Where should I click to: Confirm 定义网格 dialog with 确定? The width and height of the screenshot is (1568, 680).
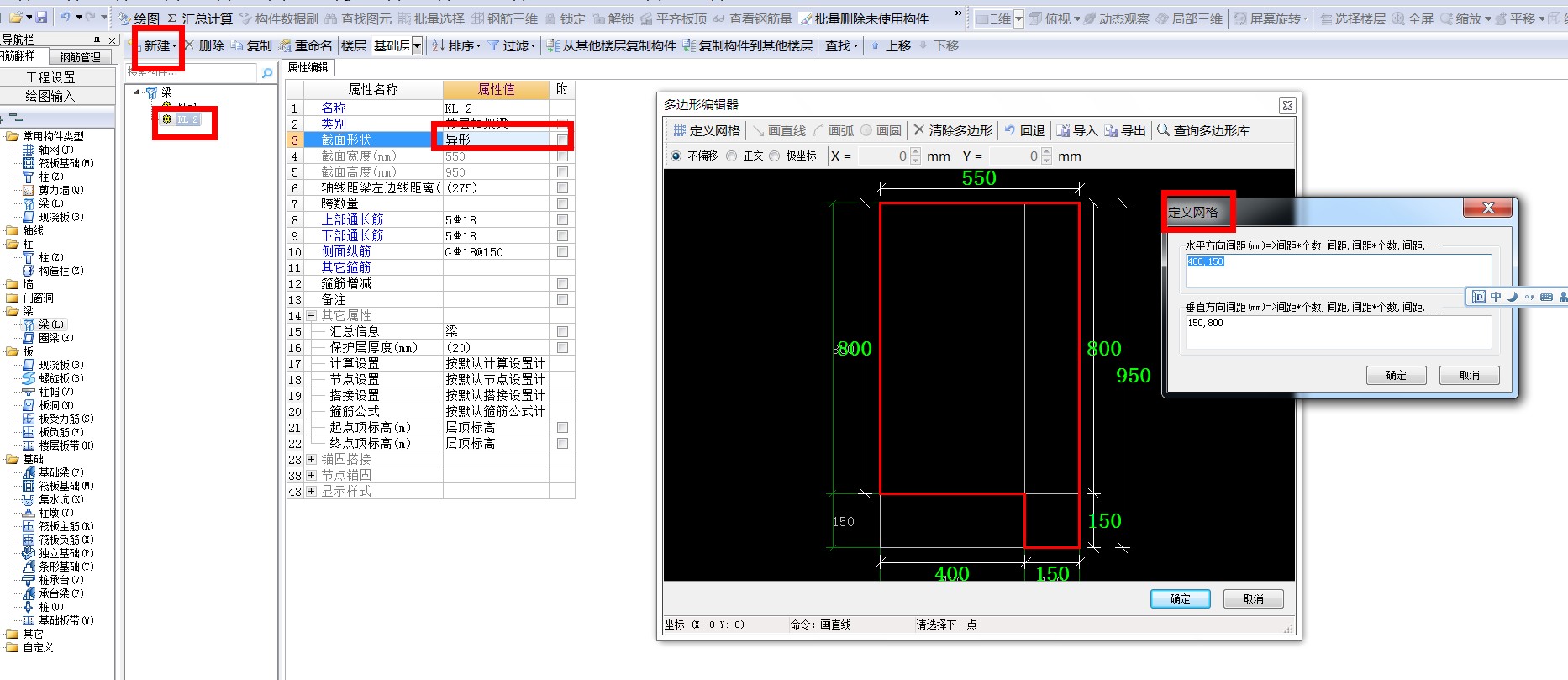coord(1396,375)
